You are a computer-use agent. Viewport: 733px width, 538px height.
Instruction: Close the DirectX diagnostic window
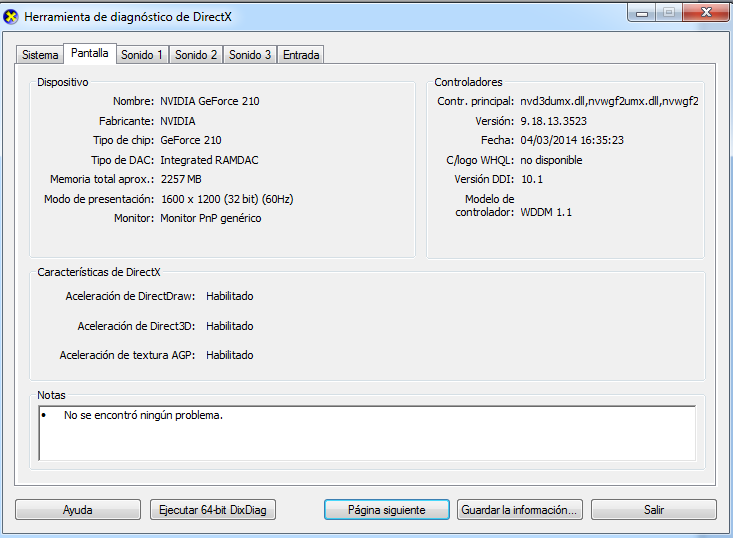pos(706,13)
